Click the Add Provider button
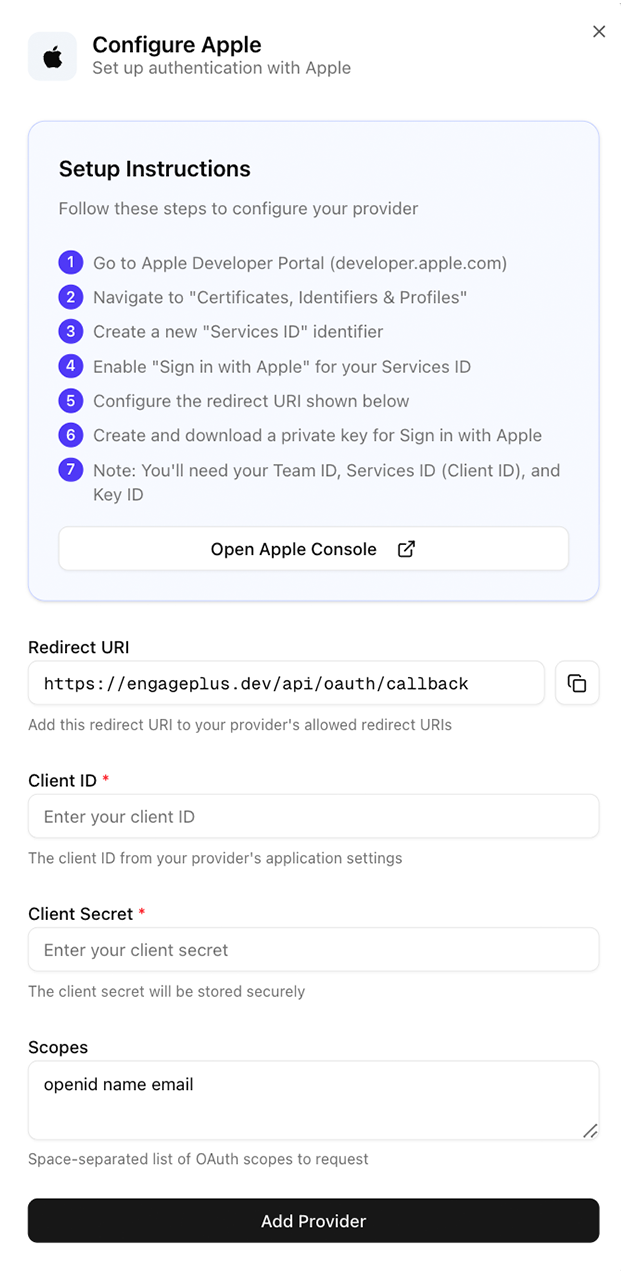630x1275 pixels. pos(313,1221)
